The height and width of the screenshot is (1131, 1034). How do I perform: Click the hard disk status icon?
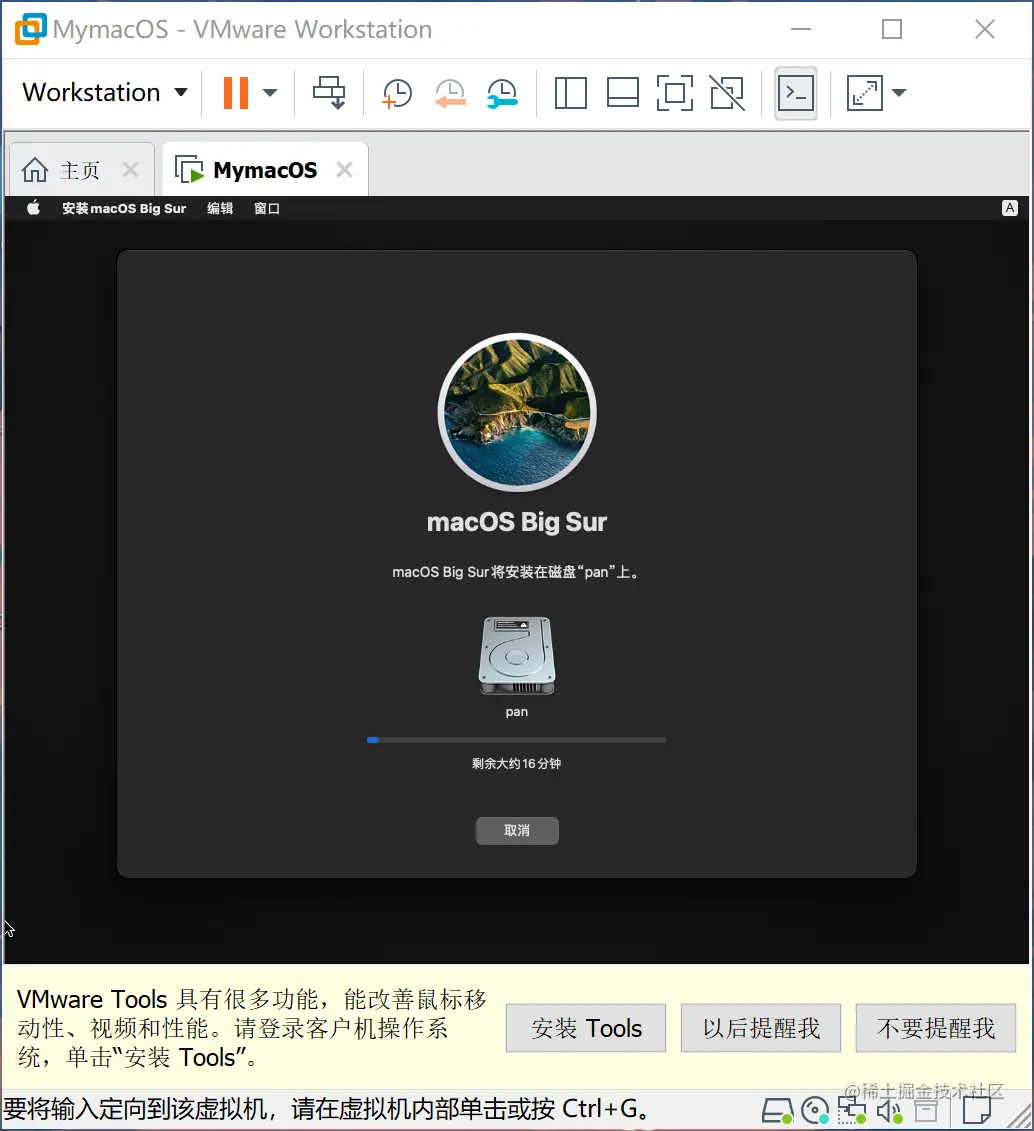click(777, 1111)
